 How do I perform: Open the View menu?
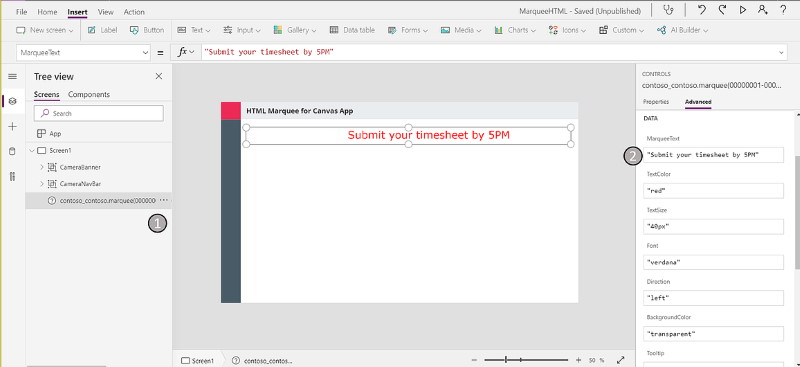click(x=106, y=12)
